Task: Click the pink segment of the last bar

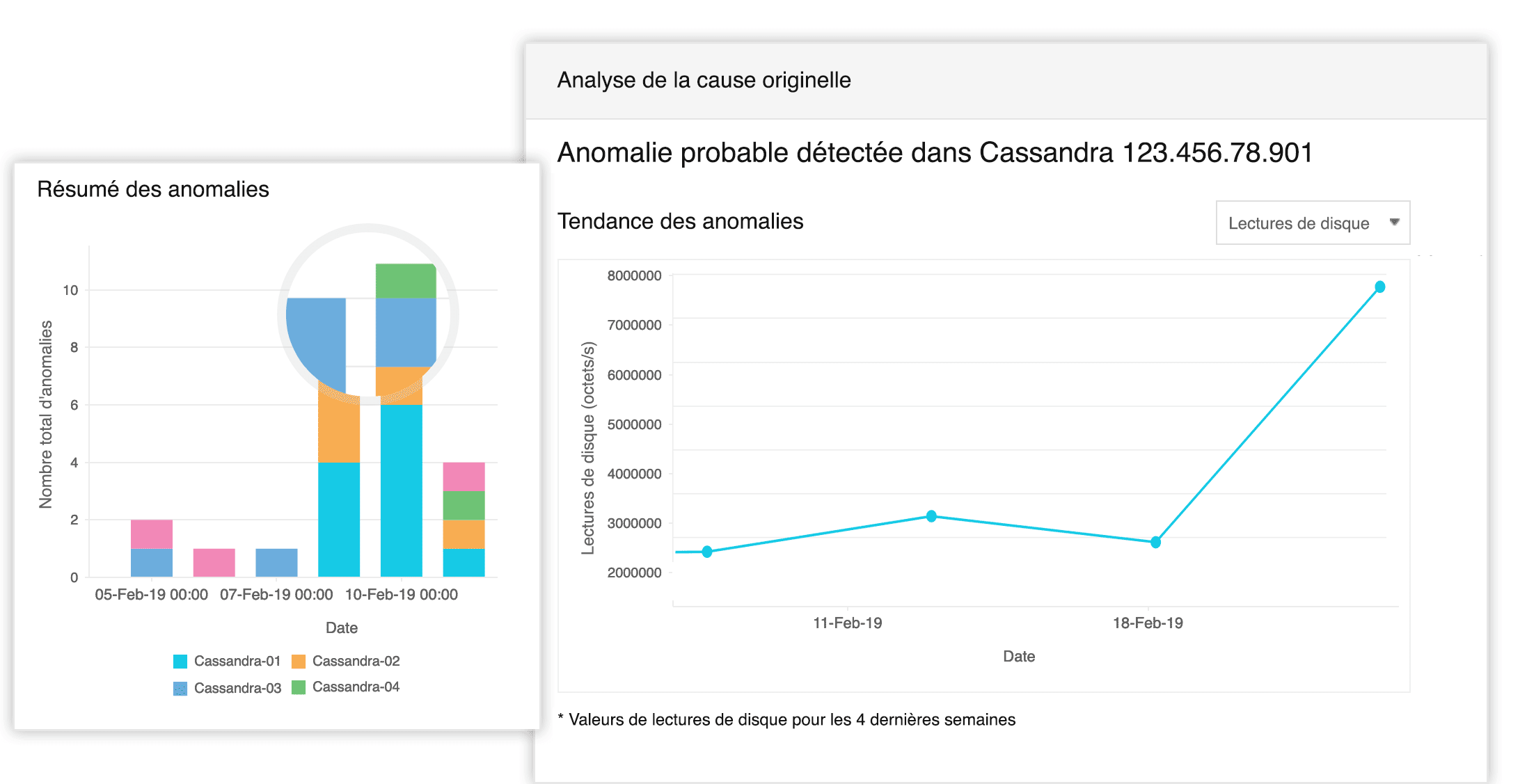Action: (464, 477)
